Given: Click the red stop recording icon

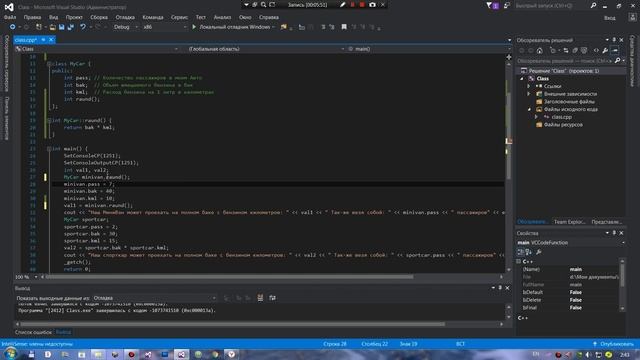Looking at the screenshot, I should pos(362,5).
